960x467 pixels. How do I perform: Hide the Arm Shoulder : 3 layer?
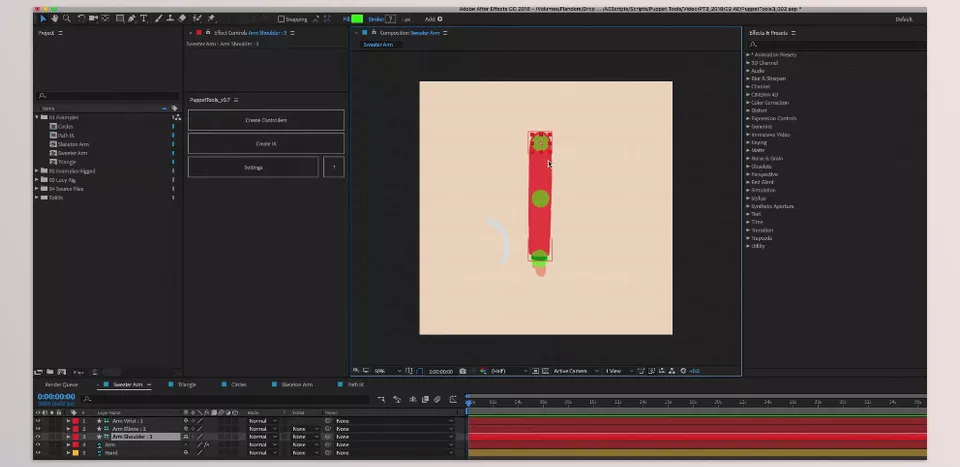tap(38, 436)
